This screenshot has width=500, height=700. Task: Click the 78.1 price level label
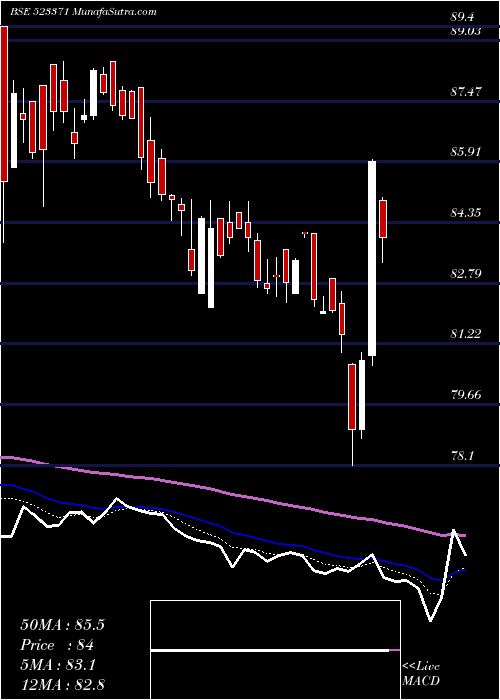point(462,456)
